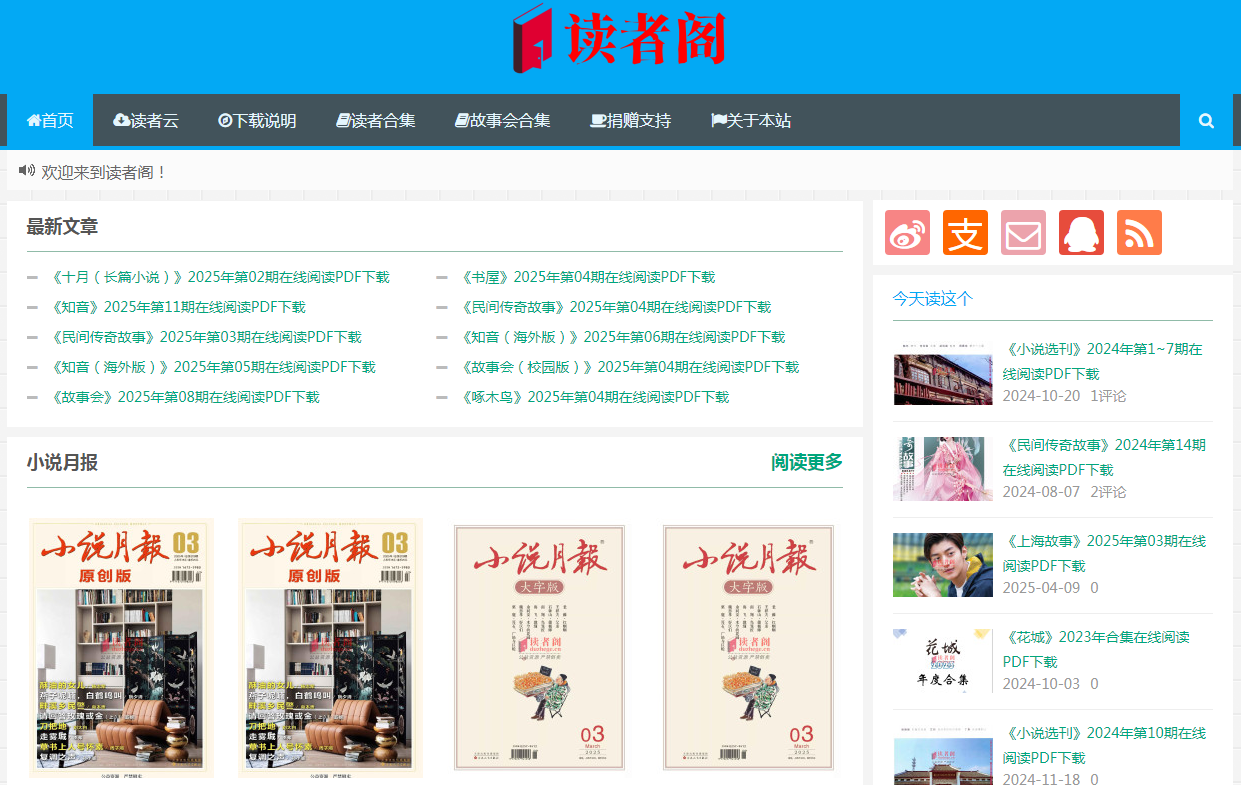Click the orange Alipay (支) icon
Screen dimensions: 1241x785
[965, 233]
